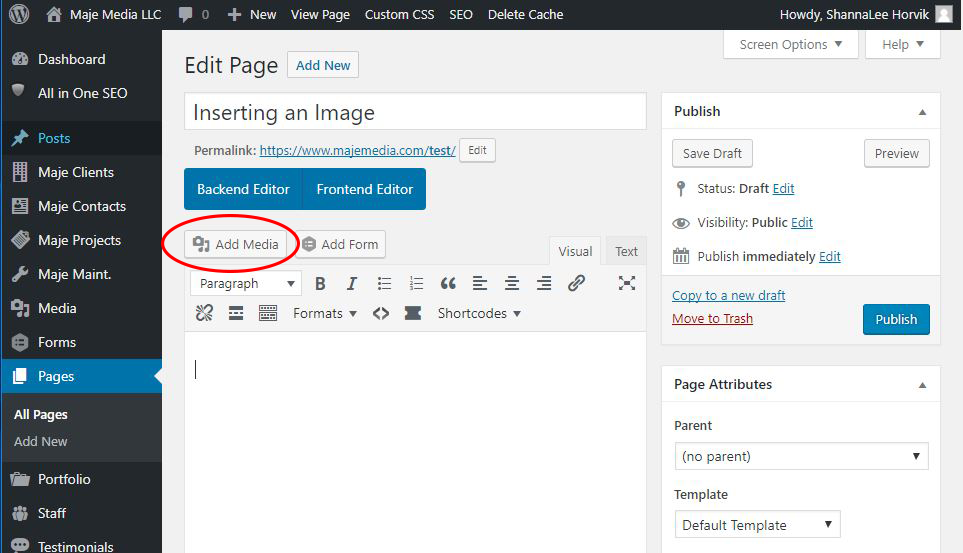Toggle italic formatting

[x=351, y=283]
